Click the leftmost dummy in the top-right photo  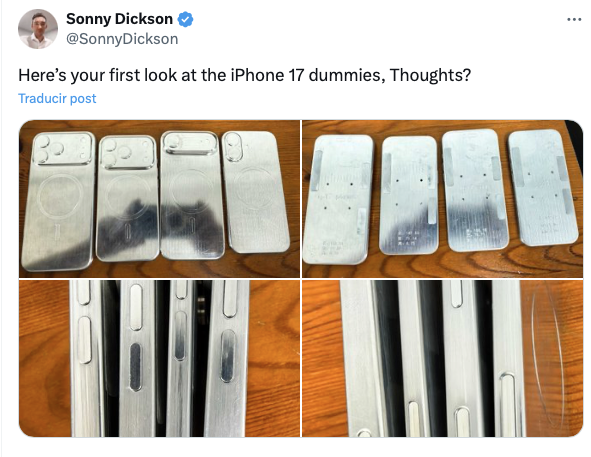point(337,199)
